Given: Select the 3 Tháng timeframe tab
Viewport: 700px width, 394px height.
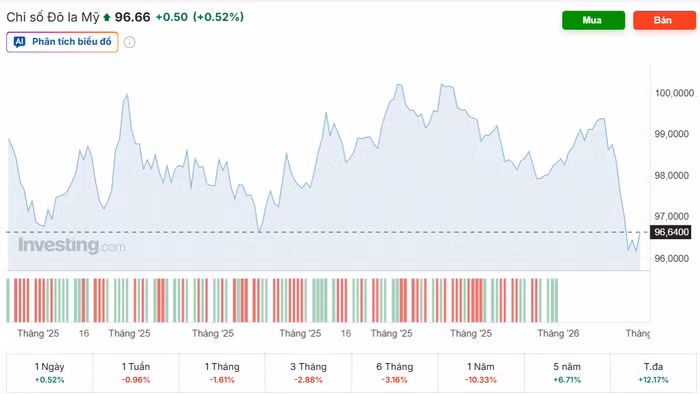Looking at the screenshot, I should click(x=308, y=373).
